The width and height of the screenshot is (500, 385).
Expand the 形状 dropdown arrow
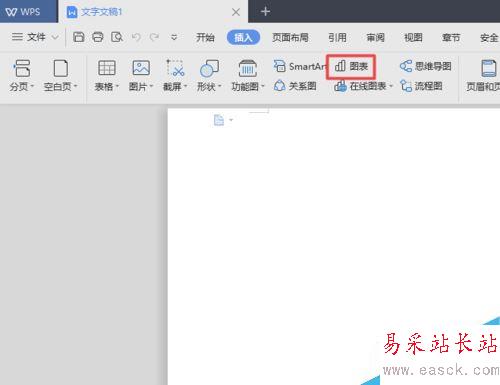pyautogui.click(x=220, y=87)
